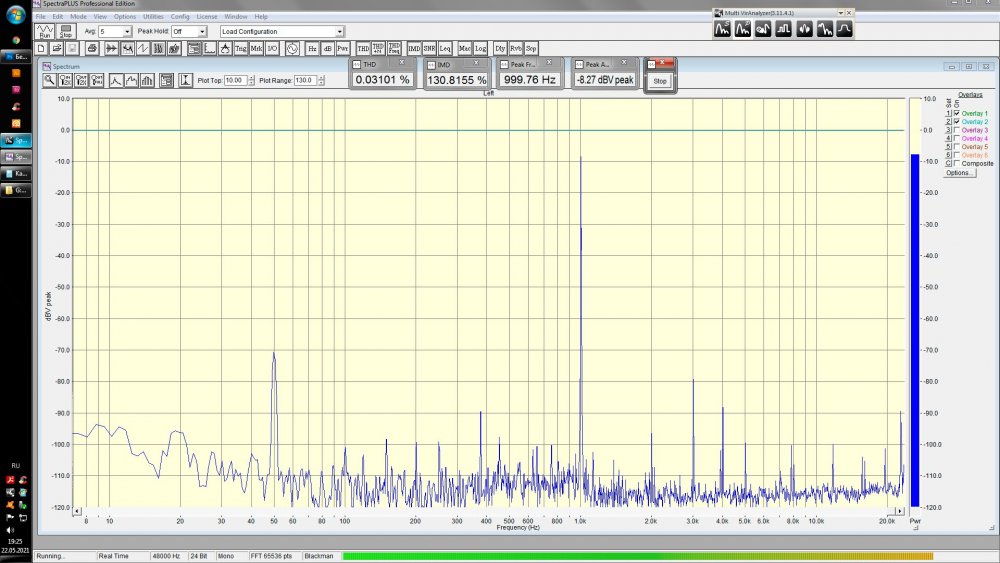Expand the Peak Hold dropdown
The width and height of the screenshot is (1000, 563).
click(202, 32)
